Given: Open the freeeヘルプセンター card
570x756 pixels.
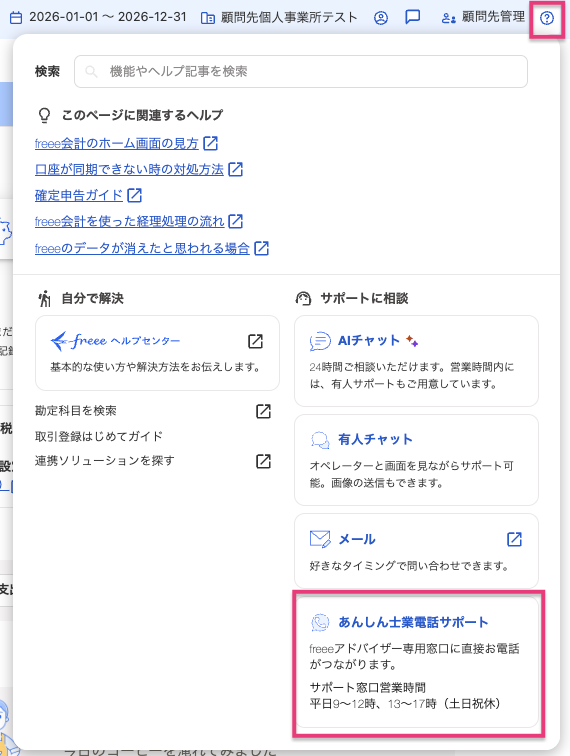Looking at the screenshot, I should [x=157, y=353].
